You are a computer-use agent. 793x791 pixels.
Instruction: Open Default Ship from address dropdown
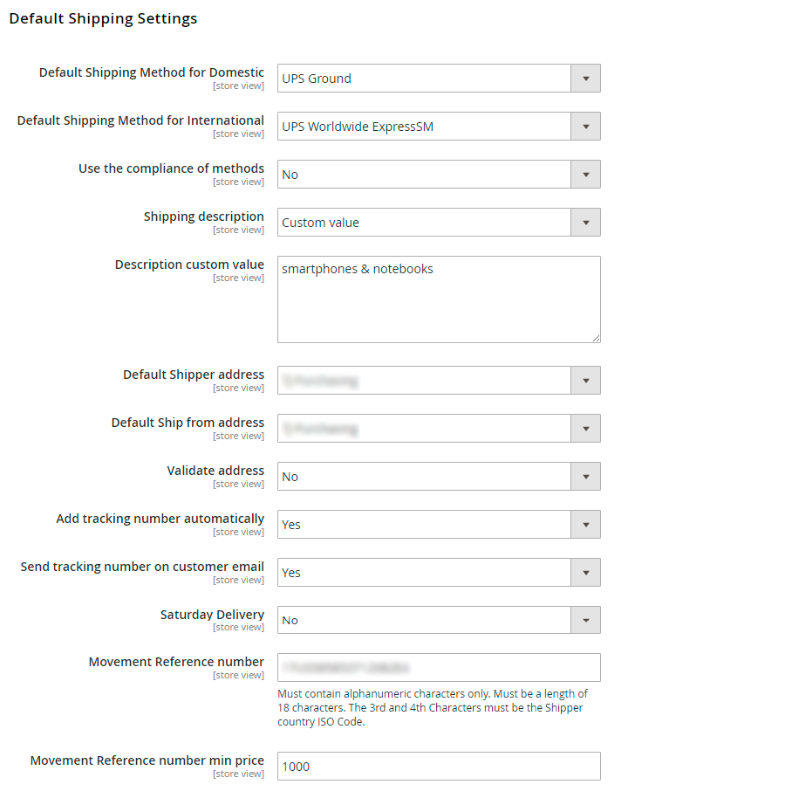[x=585, y=428]
